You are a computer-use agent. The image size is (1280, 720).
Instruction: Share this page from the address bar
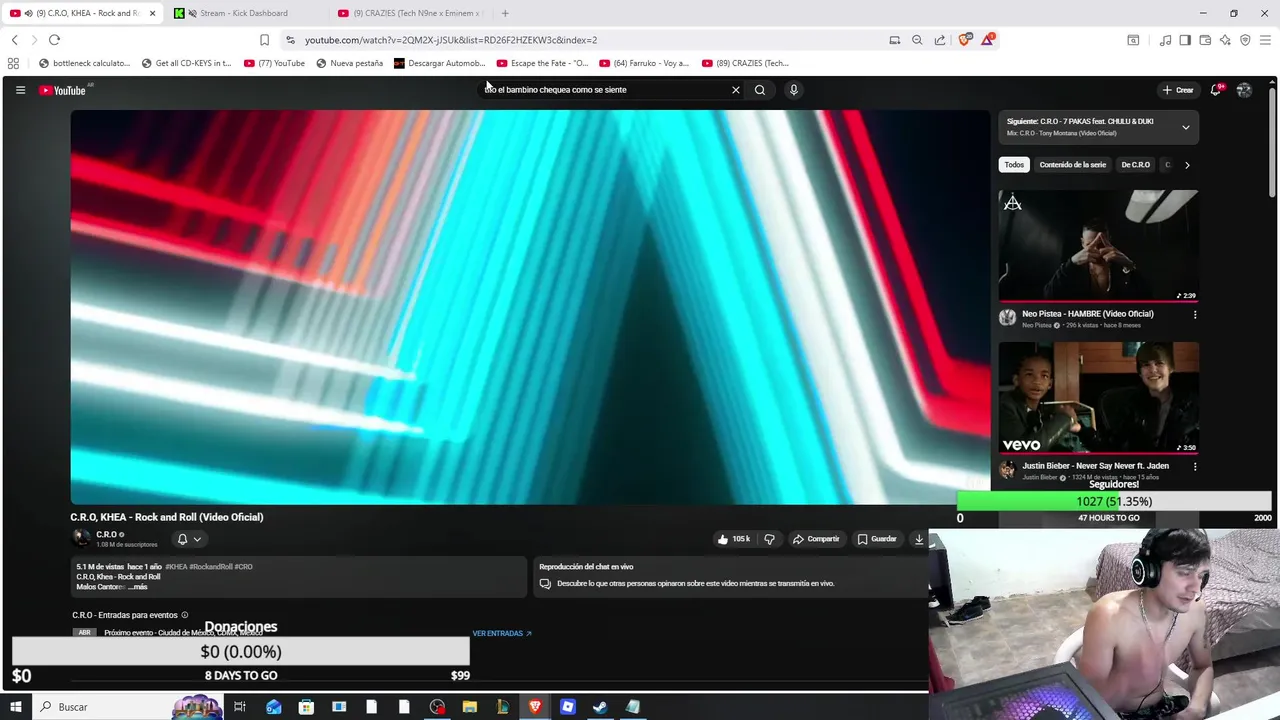click(940, 40)
